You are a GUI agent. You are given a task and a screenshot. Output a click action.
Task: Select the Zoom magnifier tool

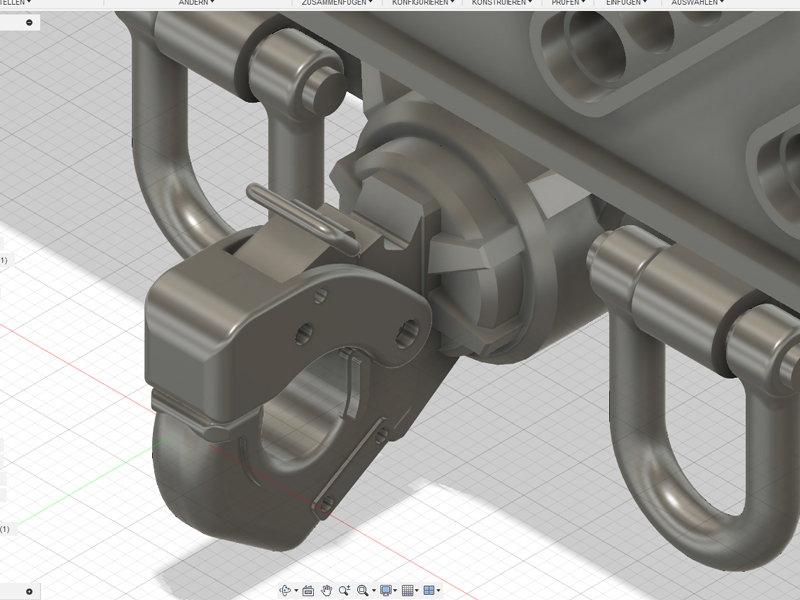[344, 591]
